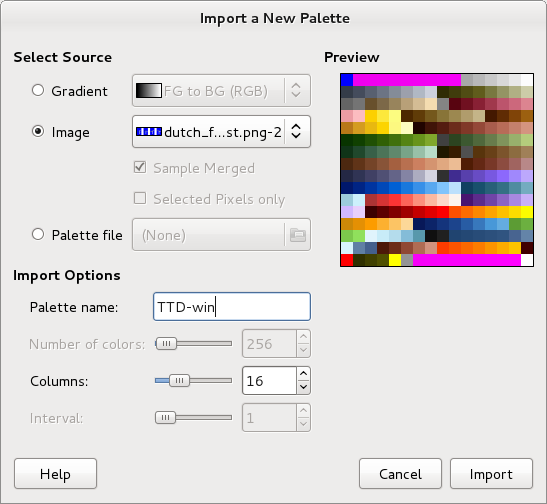Open the Gradient selector dropdown arrows
The width and height of the screenshot is (547, 504).
[296, 90]
